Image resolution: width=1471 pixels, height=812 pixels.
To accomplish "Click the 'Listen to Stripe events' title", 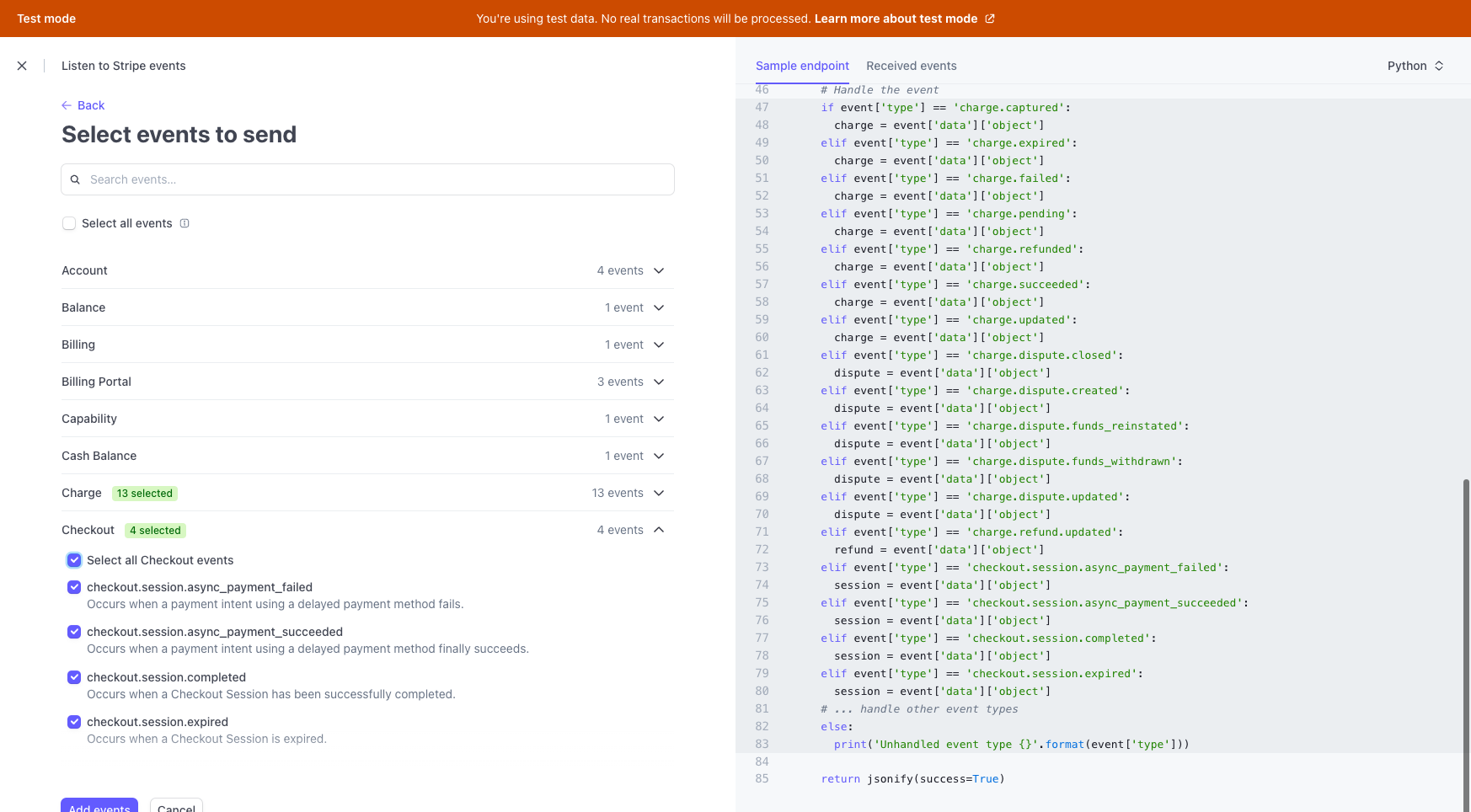I will tap(124, 66).
